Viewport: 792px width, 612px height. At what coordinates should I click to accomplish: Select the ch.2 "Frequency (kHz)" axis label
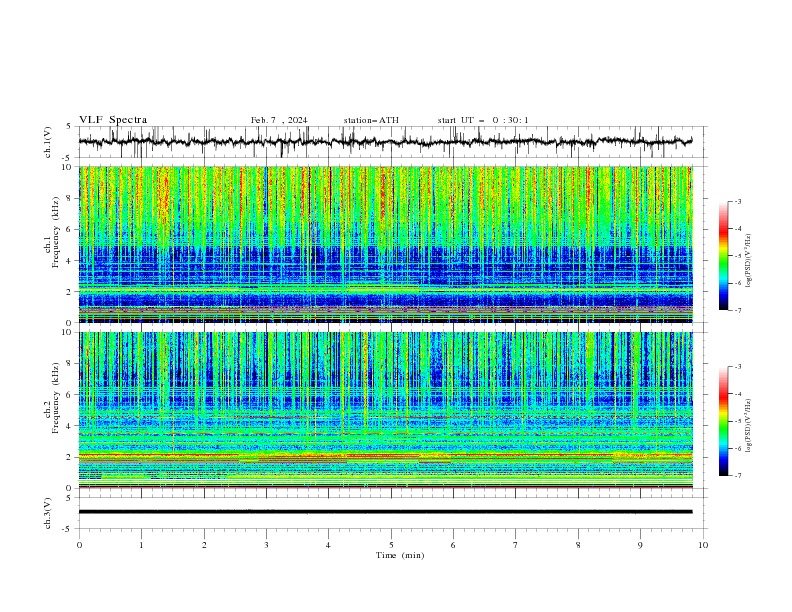56,398
